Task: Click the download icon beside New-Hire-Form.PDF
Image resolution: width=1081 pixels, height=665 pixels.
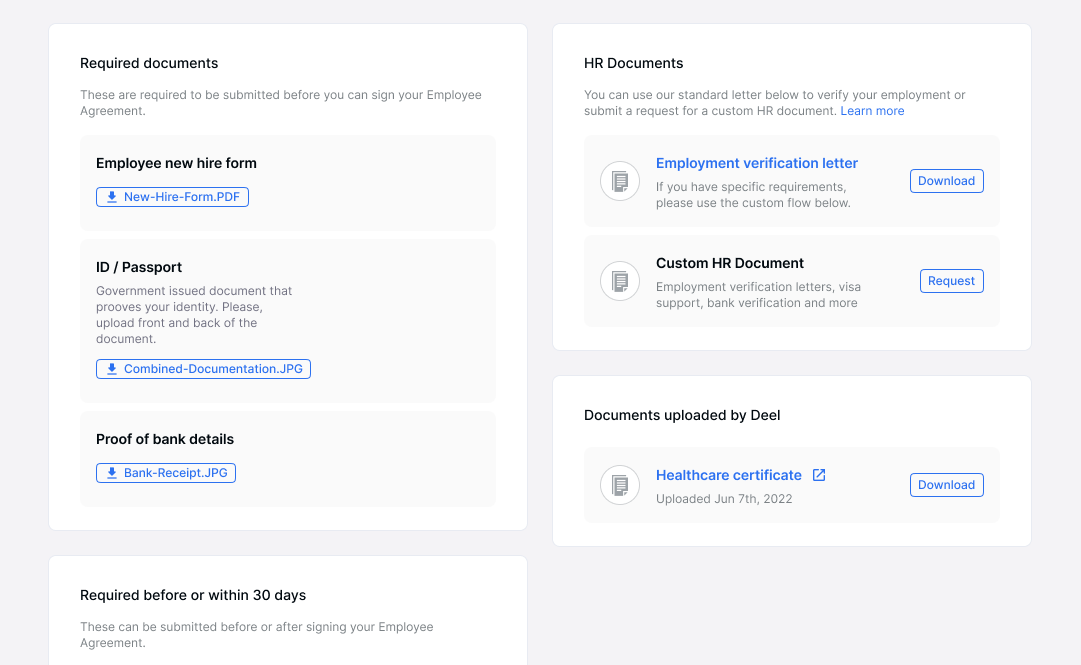Action: [111, 197]
